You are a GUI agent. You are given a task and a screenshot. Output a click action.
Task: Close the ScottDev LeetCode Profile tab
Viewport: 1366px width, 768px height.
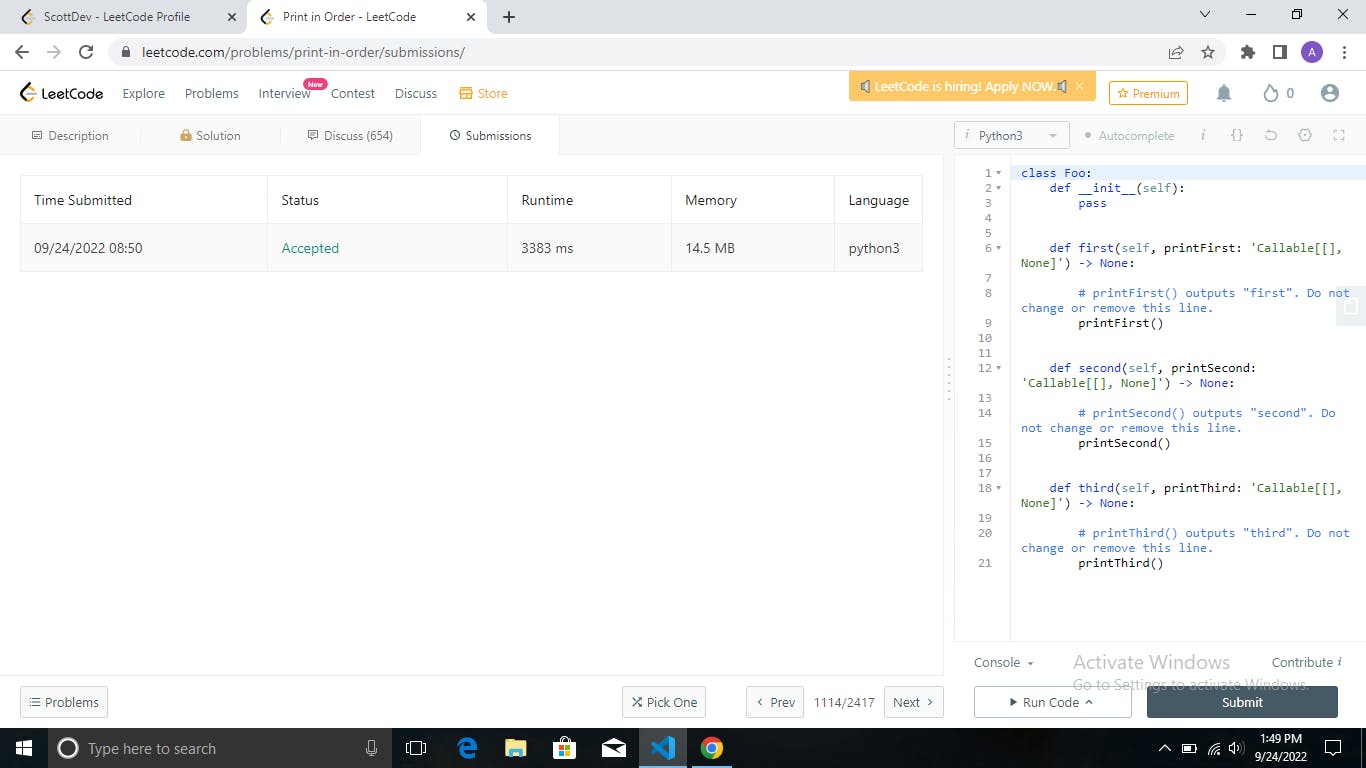tap(231, 17)
